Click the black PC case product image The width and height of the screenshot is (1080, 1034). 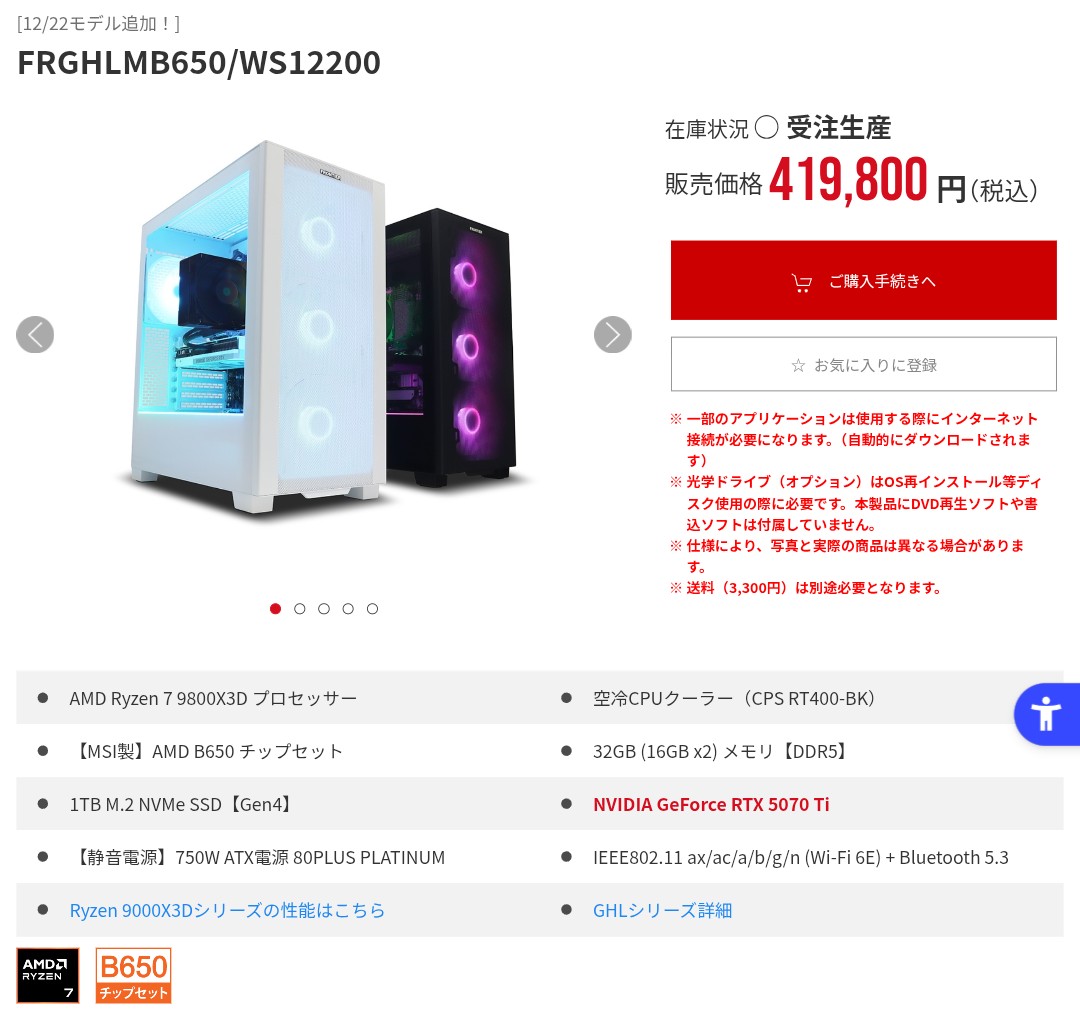click(451, 348)
